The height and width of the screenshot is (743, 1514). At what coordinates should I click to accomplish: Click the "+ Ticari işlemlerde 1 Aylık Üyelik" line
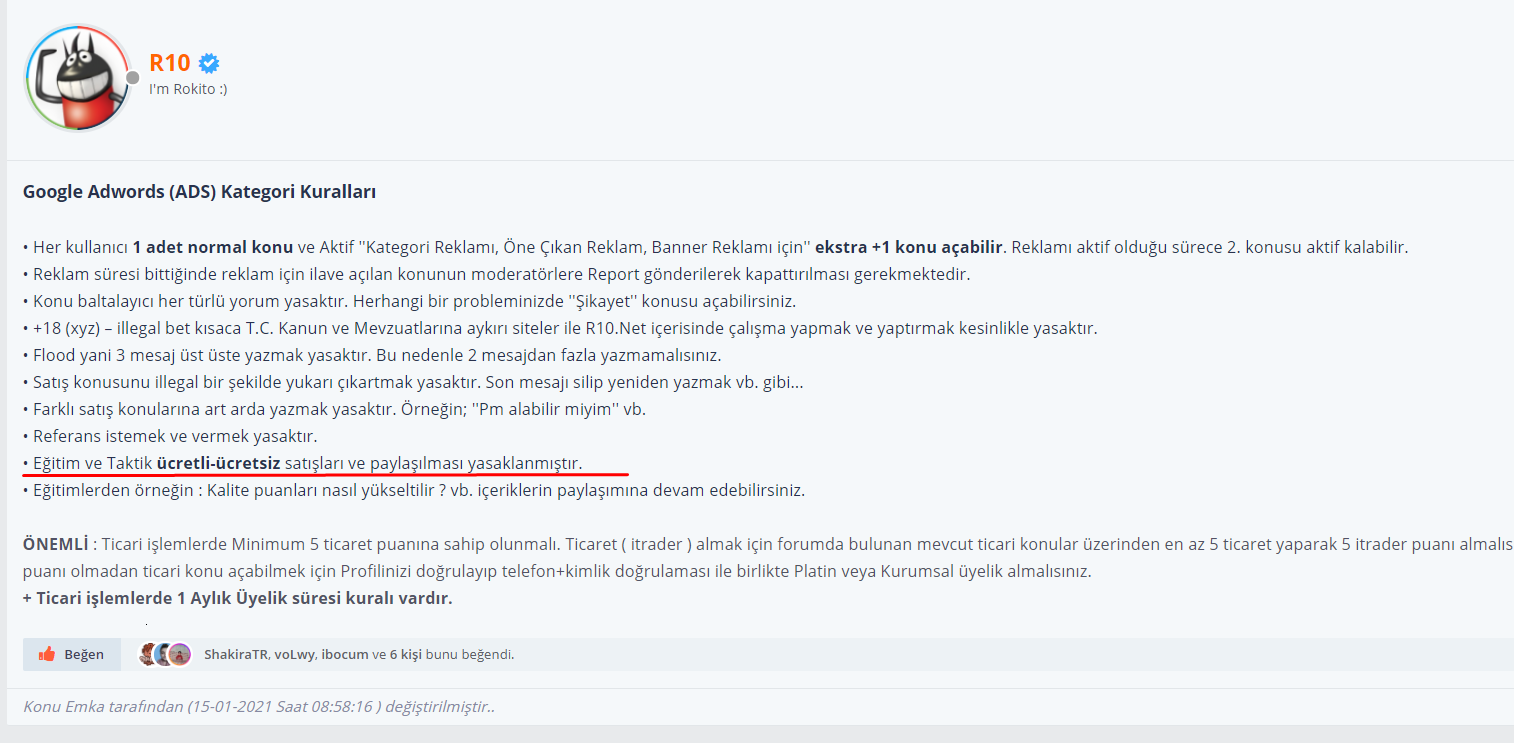point(238,599)
